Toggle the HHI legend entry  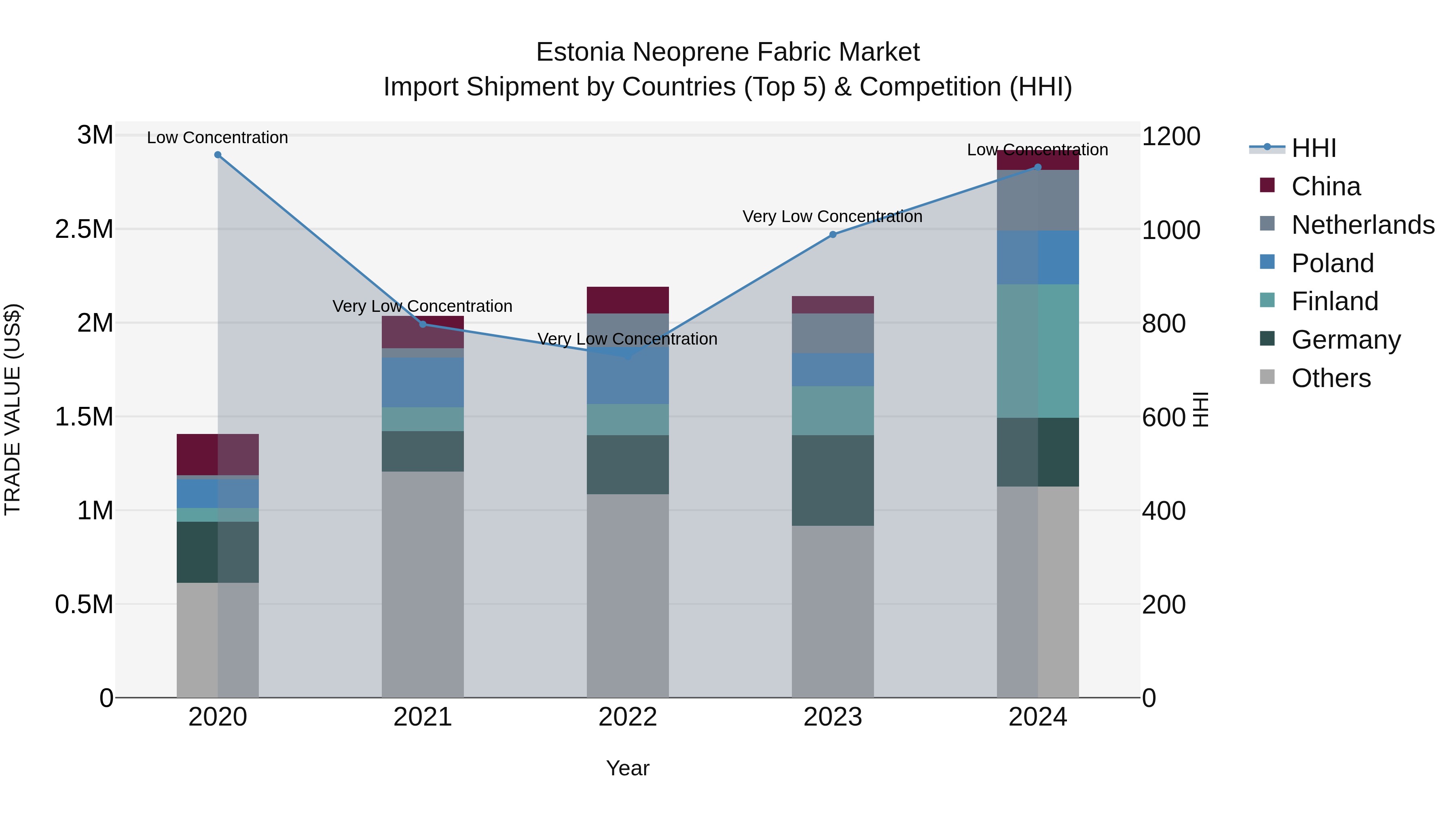pos(1293,148)
